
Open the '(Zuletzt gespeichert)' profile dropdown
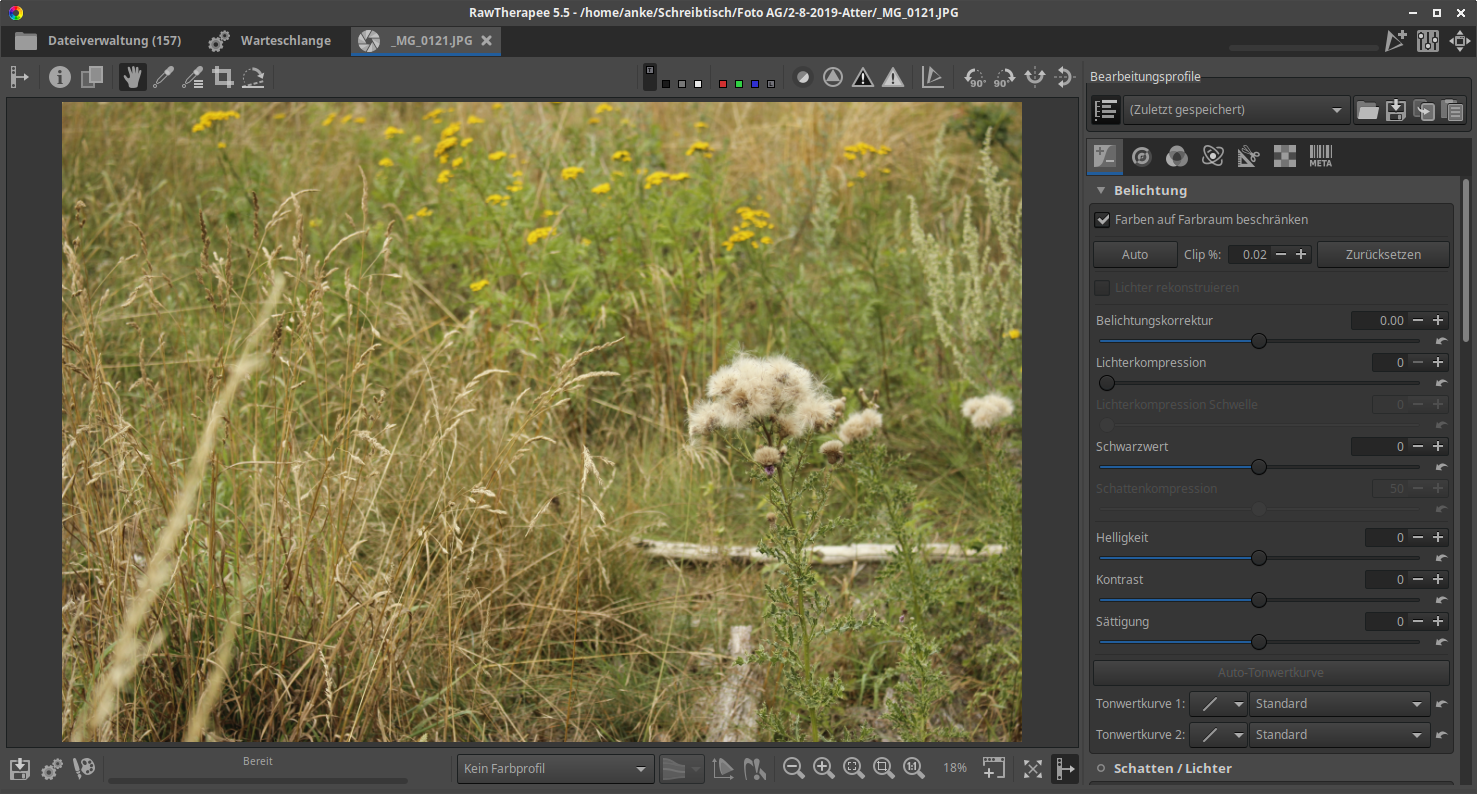[x=1235, y=110]
